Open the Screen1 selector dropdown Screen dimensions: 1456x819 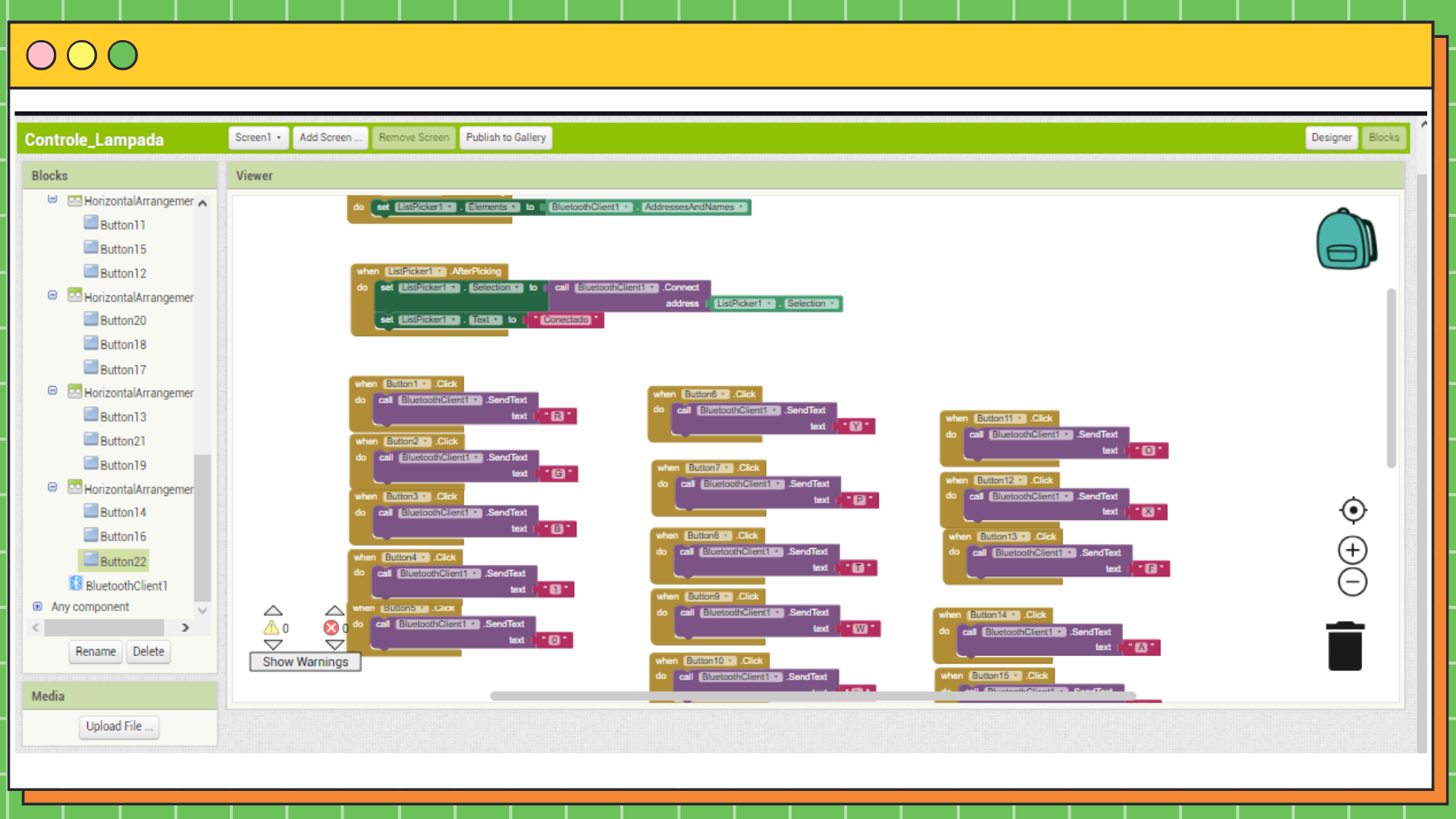point(258,137)
